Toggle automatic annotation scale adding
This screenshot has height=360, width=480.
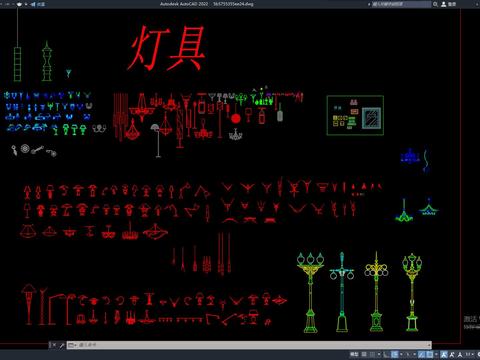tap(452, 354)
